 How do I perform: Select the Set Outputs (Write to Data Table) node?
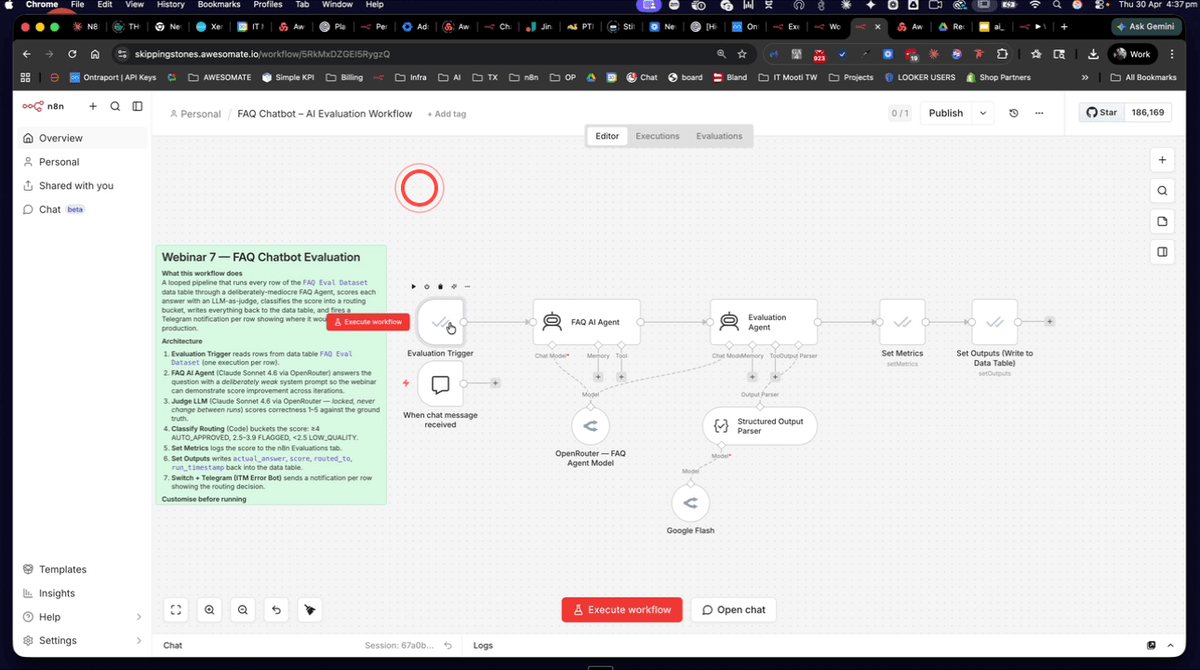(x=994, y=322)
